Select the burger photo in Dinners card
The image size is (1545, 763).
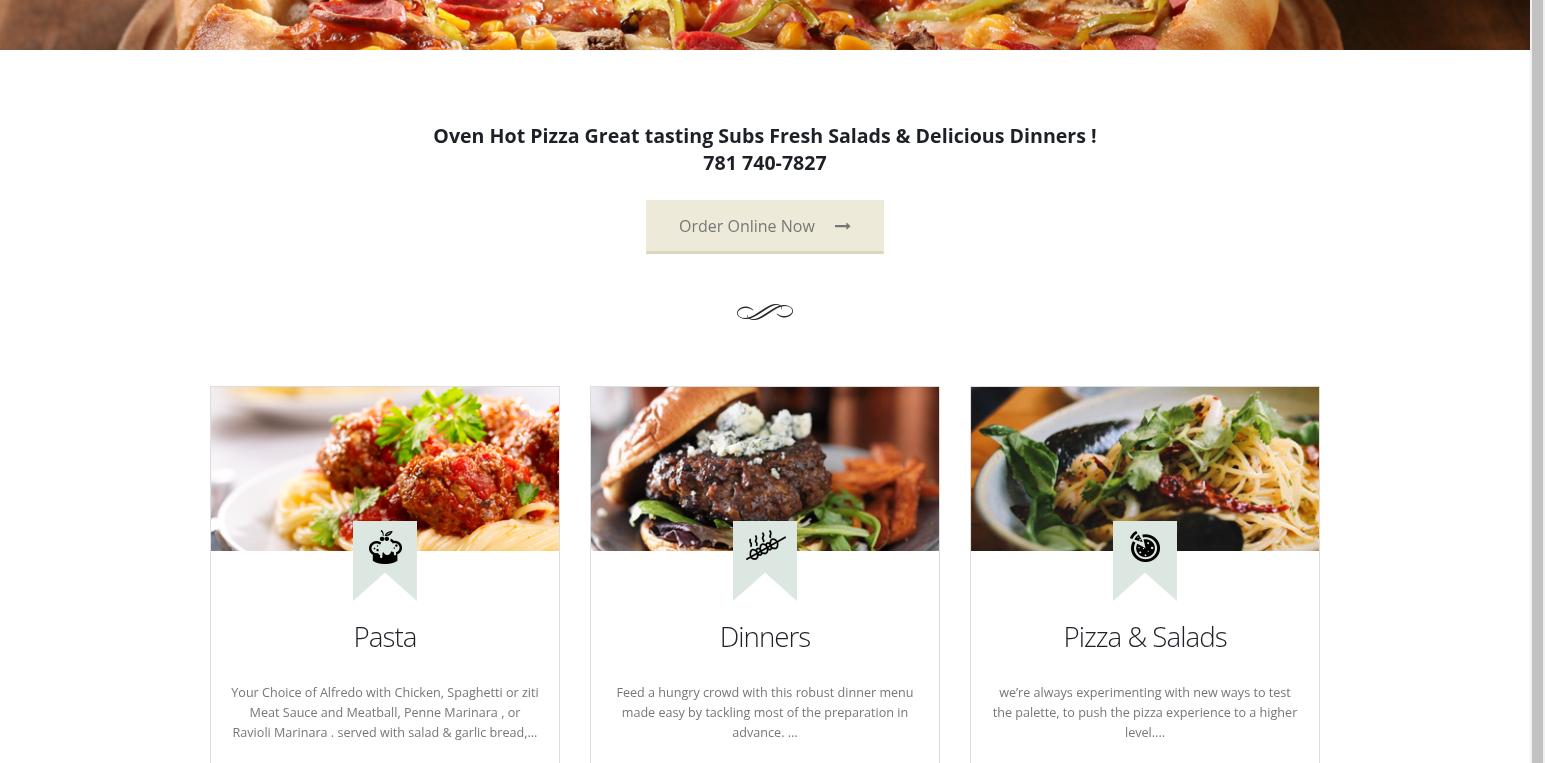click(765, 469)
